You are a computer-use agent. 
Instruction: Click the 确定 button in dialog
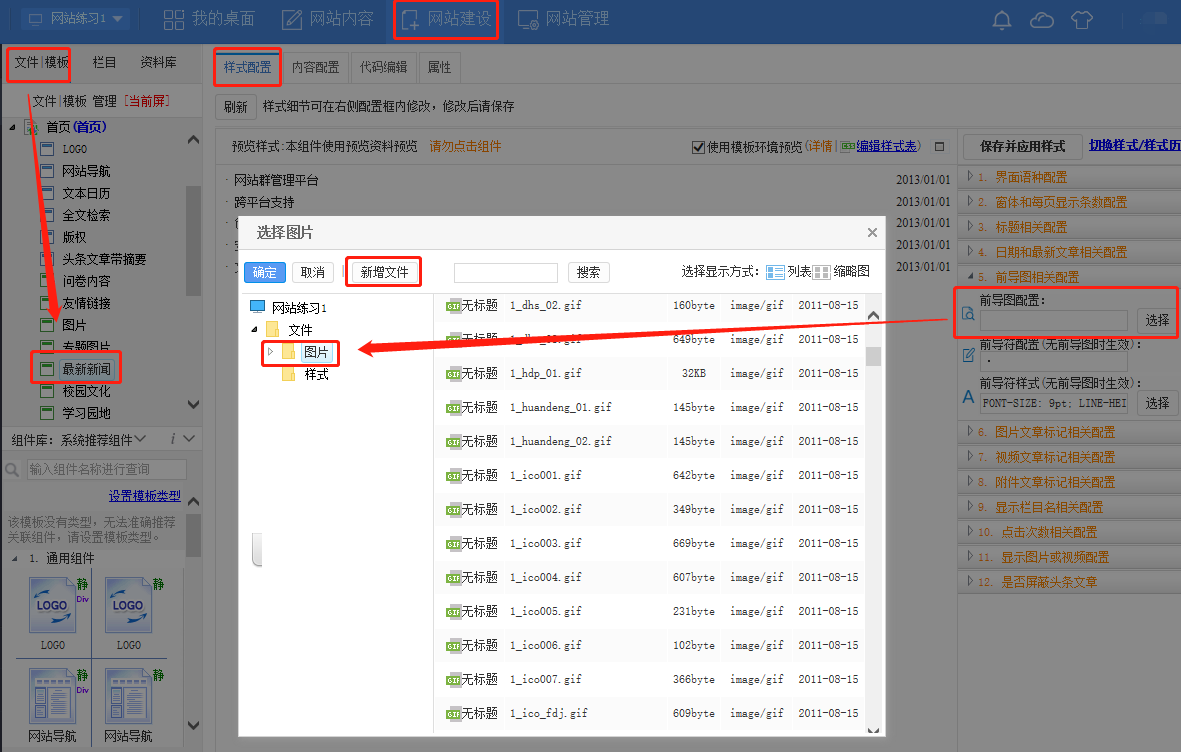[264, 272]
